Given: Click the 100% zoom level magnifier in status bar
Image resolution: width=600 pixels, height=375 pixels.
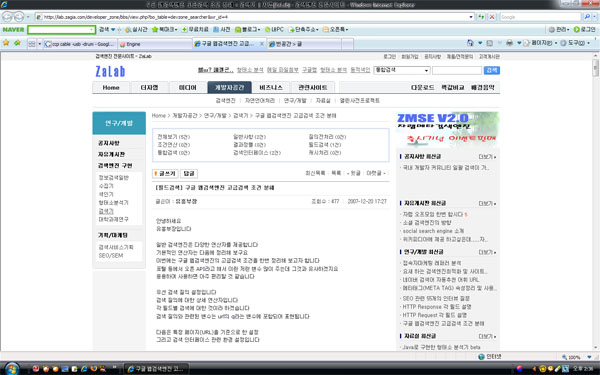Looking at the screenshot, I should pos(565,357).
